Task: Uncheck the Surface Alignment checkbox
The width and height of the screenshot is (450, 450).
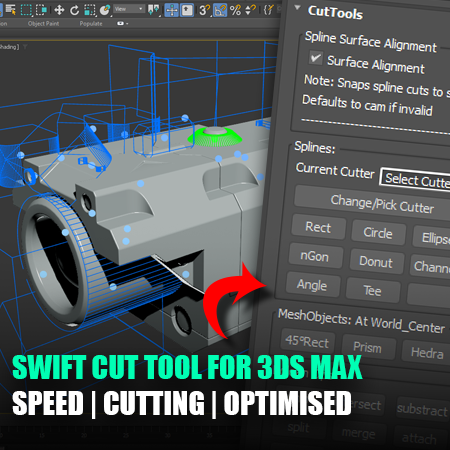Action: click(x=315, y=58)
